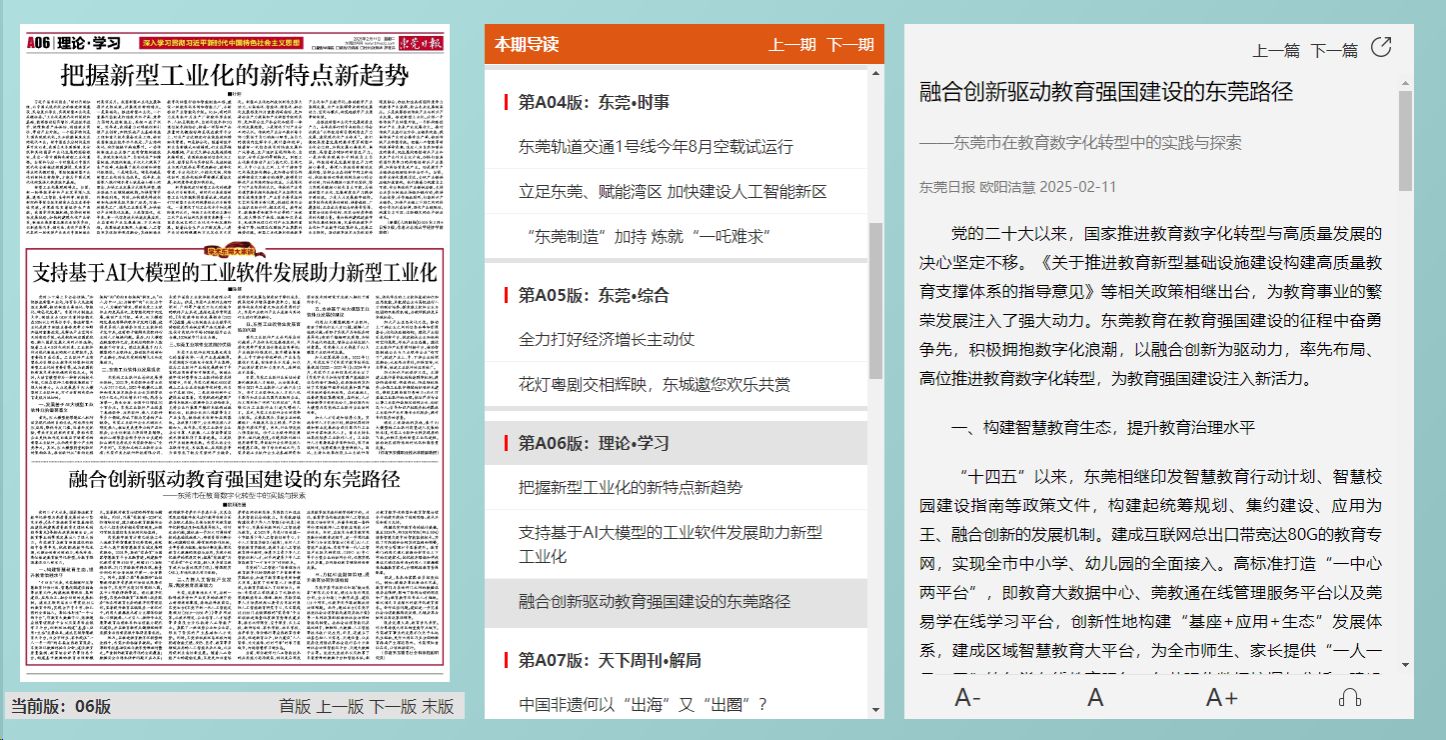Decrease font size with A- button
Viewport: 1446px width, 740px height.
click(x=967, y=698)
